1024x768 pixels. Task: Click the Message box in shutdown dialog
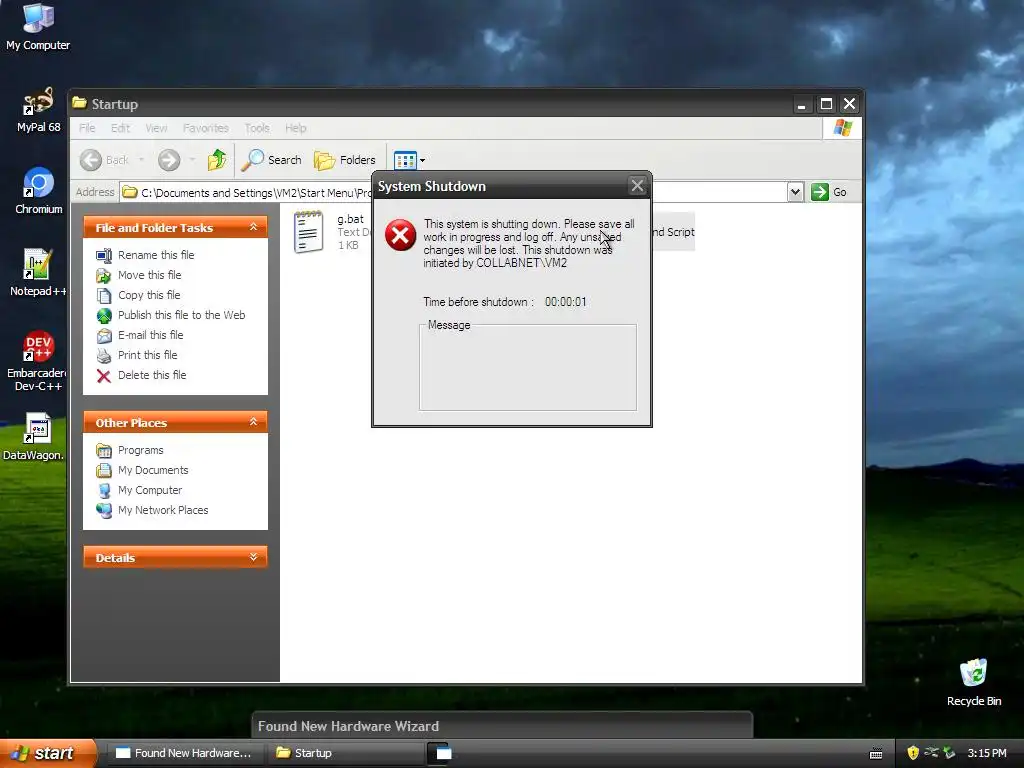pos(528,369)
